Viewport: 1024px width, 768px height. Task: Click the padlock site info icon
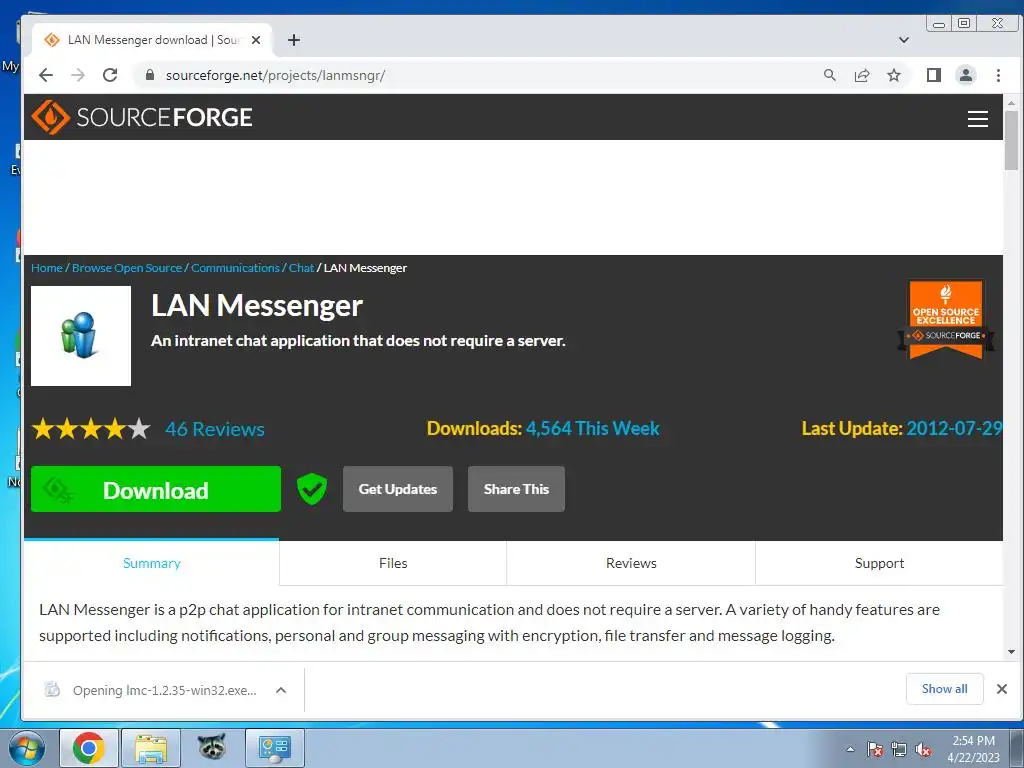(150, 75)
